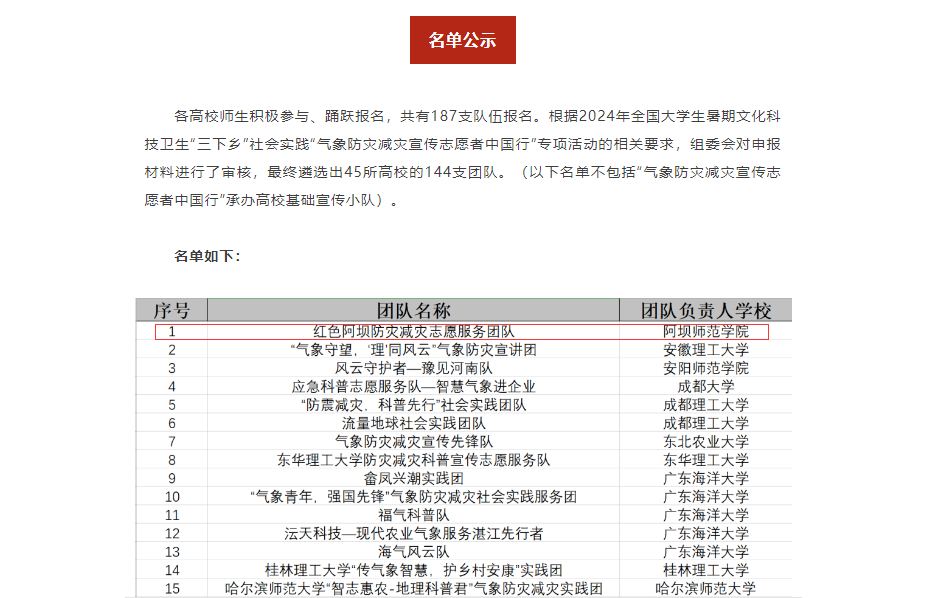Select the 序号 column header
Image resolution: width=929 pixels, height=598 pixels.
[x=172, y=309]
